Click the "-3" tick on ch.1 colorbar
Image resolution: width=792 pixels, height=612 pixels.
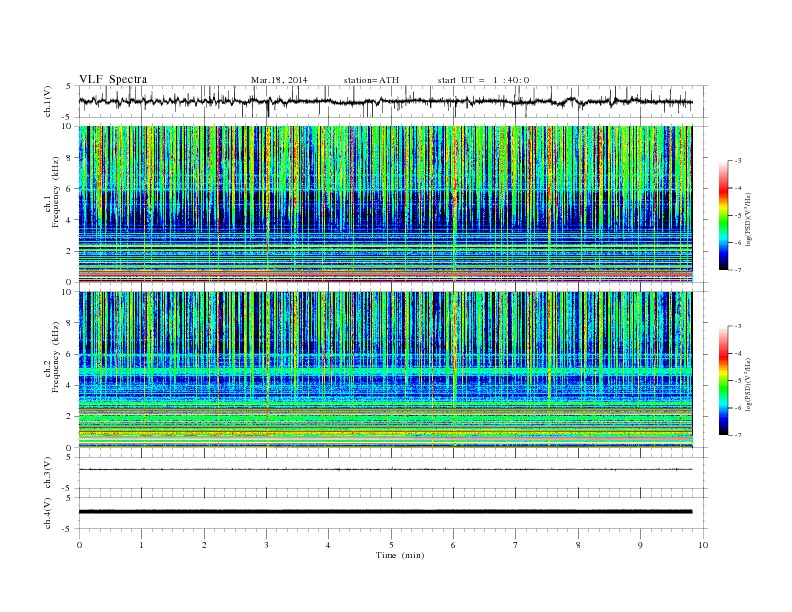click(x=738, y=161)
